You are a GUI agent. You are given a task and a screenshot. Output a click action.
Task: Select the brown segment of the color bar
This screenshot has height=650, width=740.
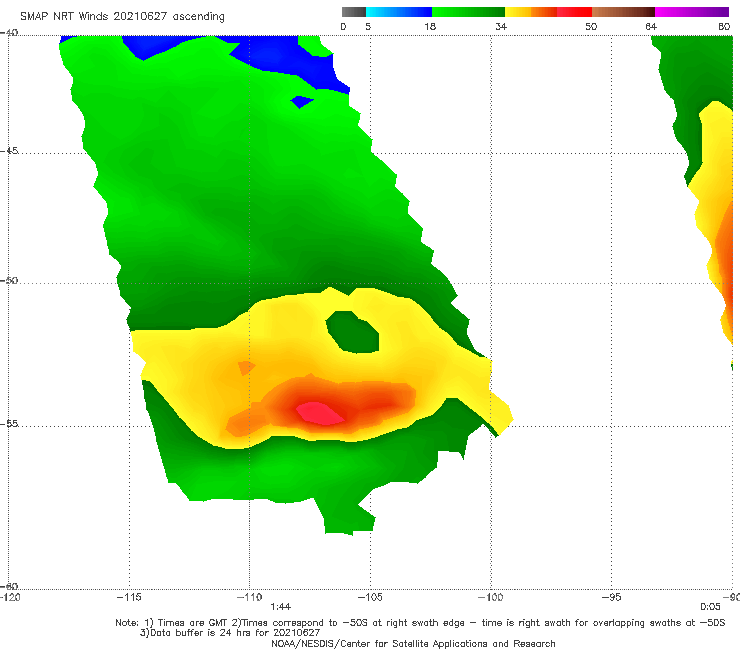point(623,12)
